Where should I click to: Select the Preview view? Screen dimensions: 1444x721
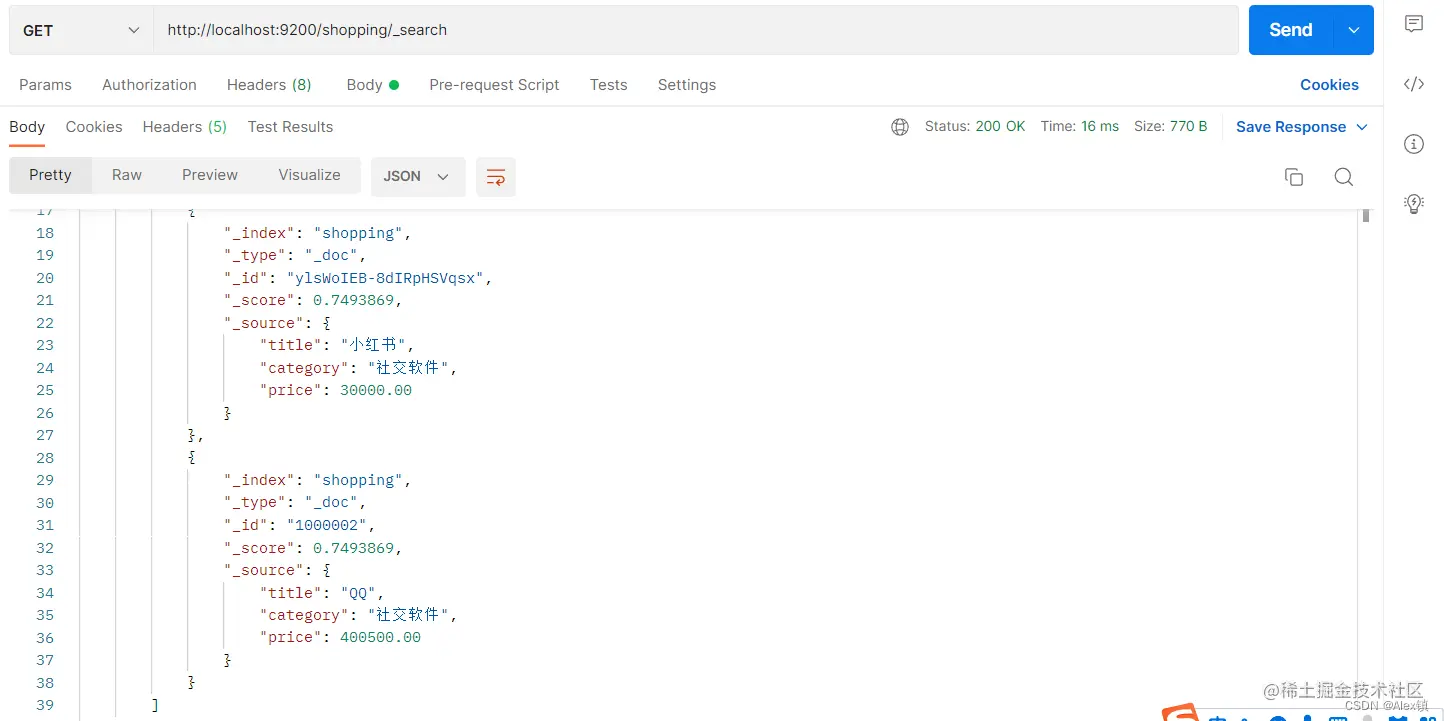210,175
